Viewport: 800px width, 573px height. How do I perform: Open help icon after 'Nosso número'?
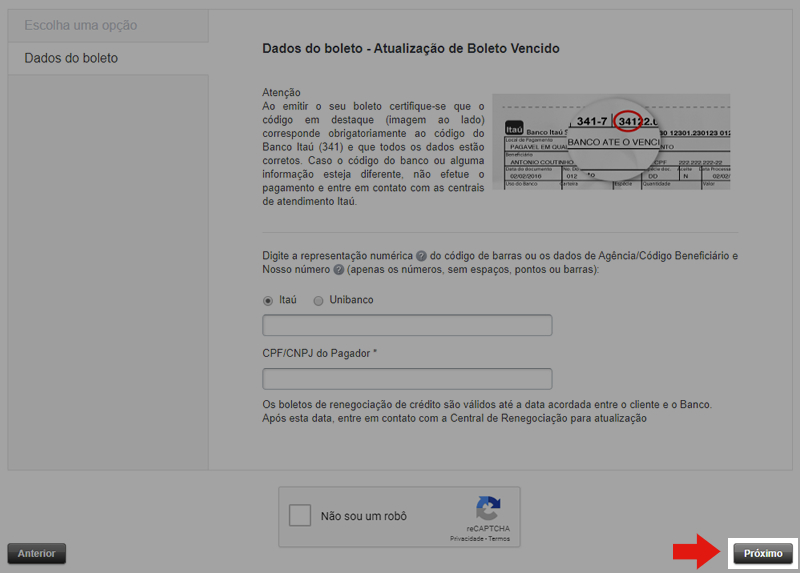pos(338,269)
